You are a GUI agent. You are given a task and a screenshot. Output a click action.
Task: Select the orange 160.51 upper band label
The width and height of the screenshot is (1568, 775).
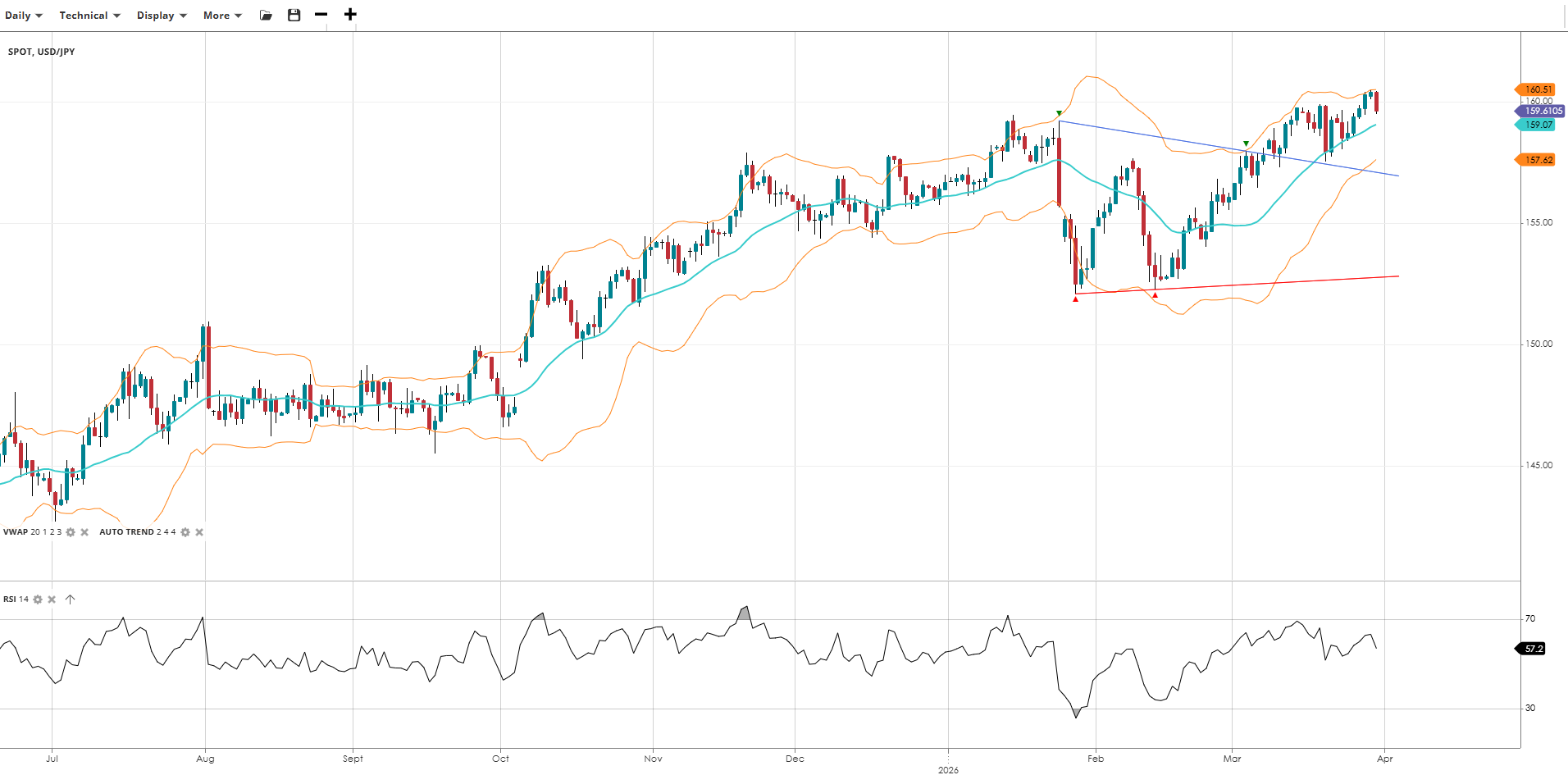(1538, 89)
